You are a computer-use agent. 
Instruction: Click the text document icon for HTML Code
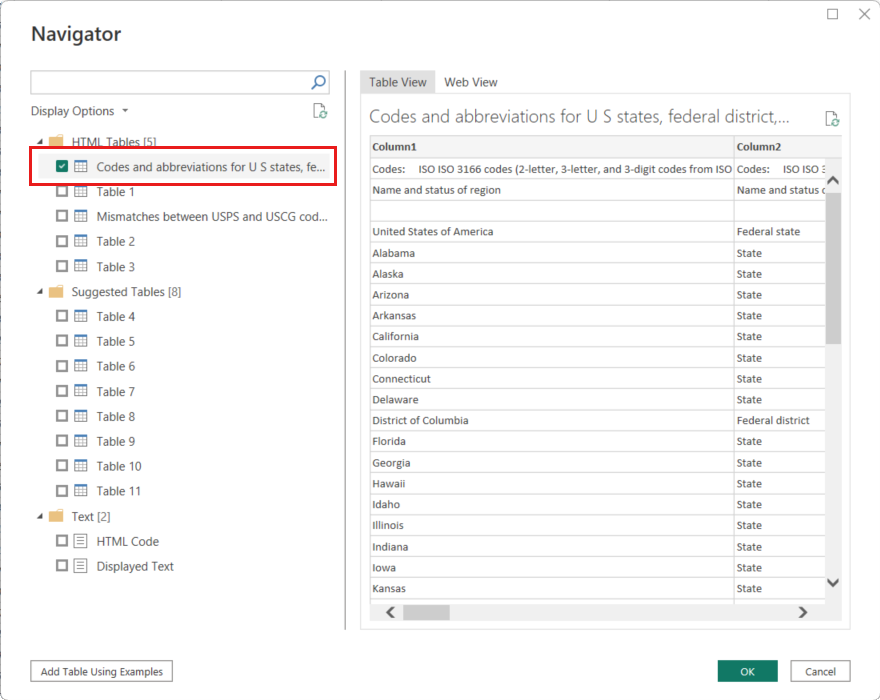[81, 541]
